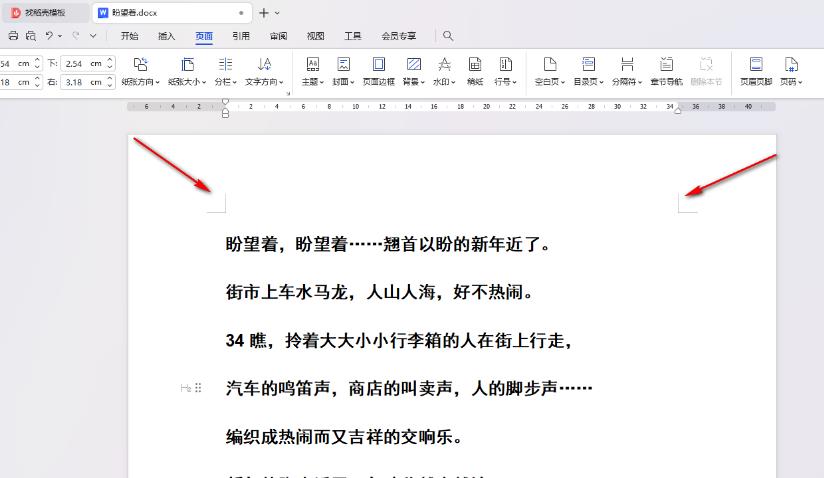The image size is (824, 478).
Task: Click the Undo arrow icon
Action: [x=49, y=36]
